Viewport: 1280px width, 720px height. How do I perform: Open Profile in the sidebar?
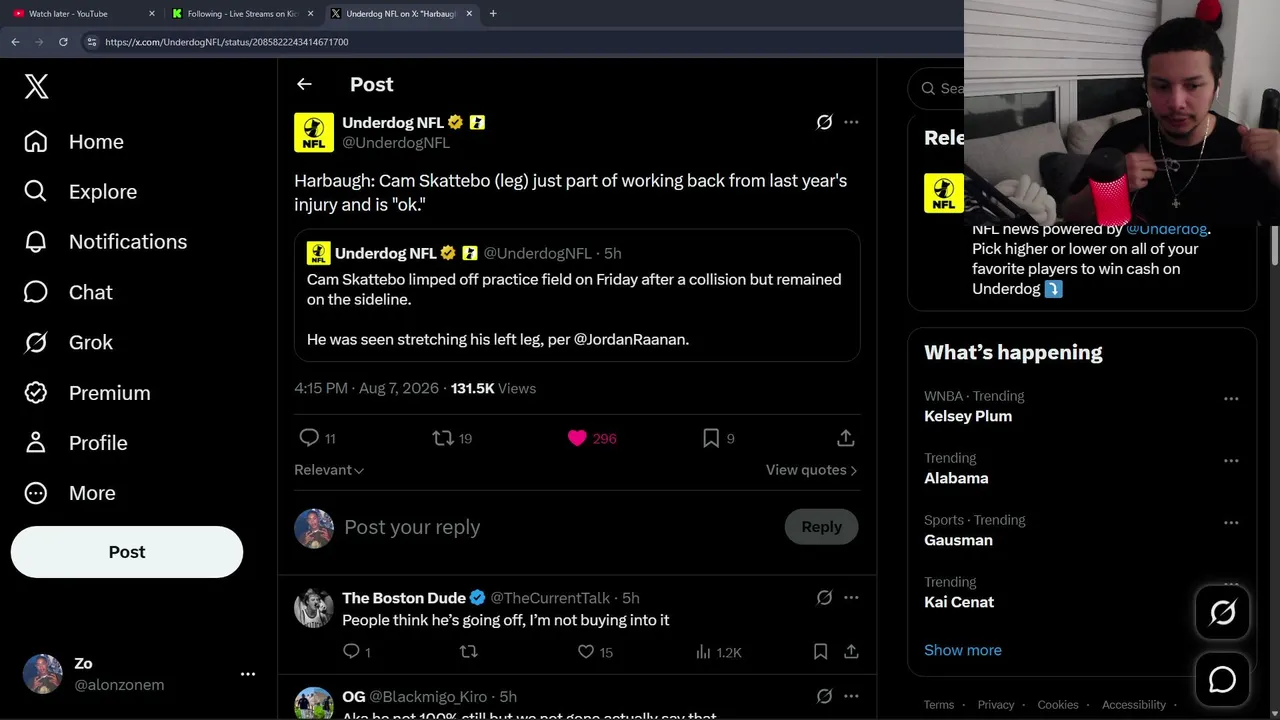[75, 443]
